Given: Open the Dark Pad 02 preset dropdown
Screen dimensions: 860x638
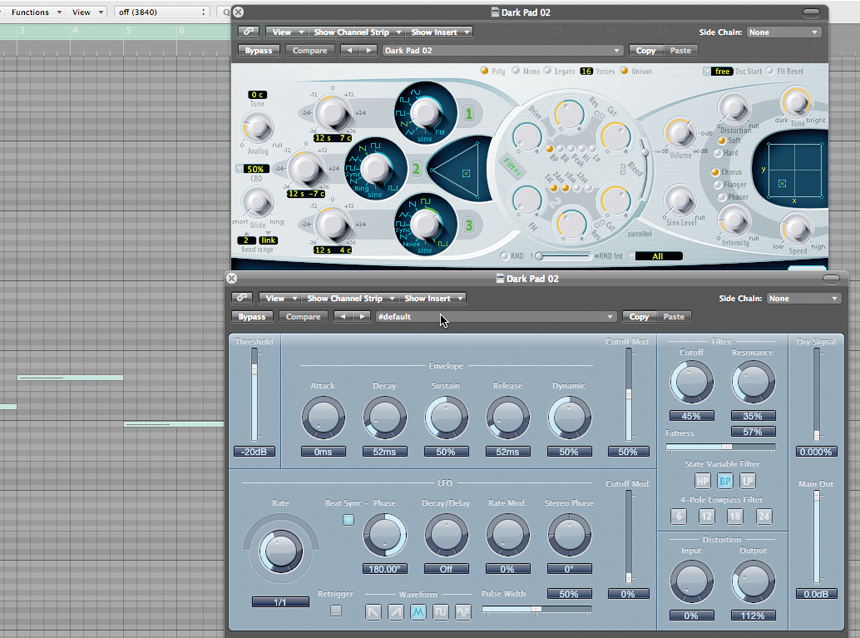Looking at the screenshot, I should coord(502,50).
